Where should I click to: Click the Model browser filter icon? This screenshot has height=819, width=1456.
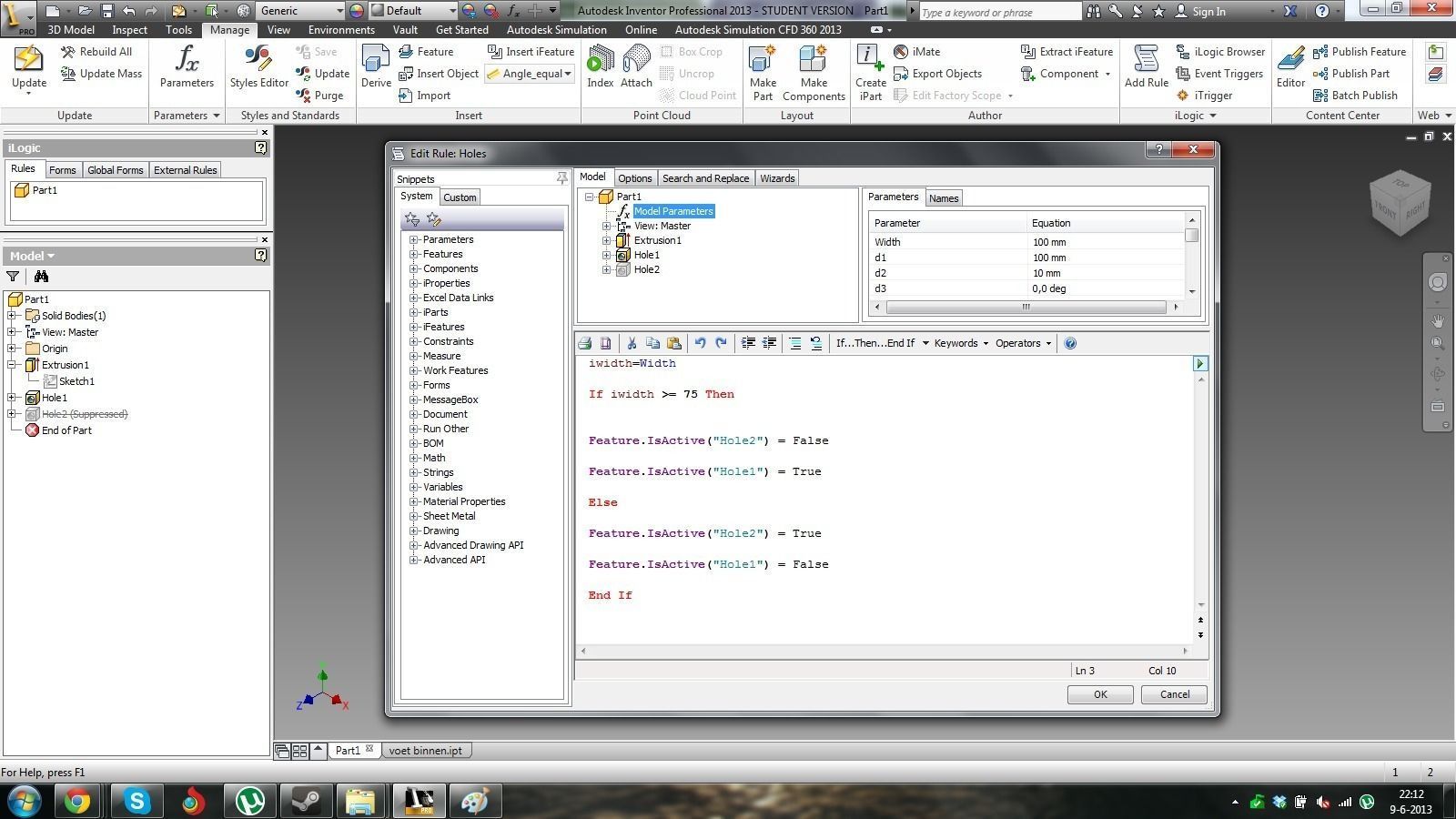[13, 277]
